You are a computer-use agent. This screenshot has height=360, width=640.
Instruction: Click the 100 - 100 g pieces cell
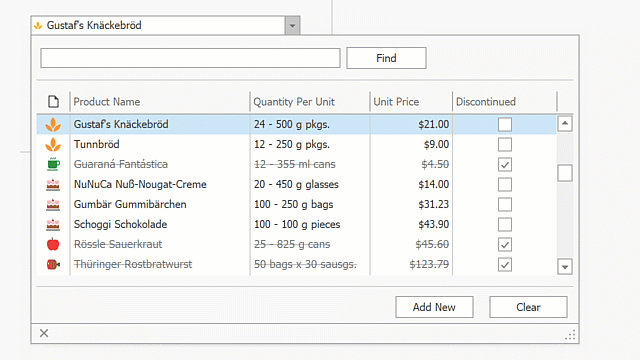pyautogui.click(x=310, y=224)
